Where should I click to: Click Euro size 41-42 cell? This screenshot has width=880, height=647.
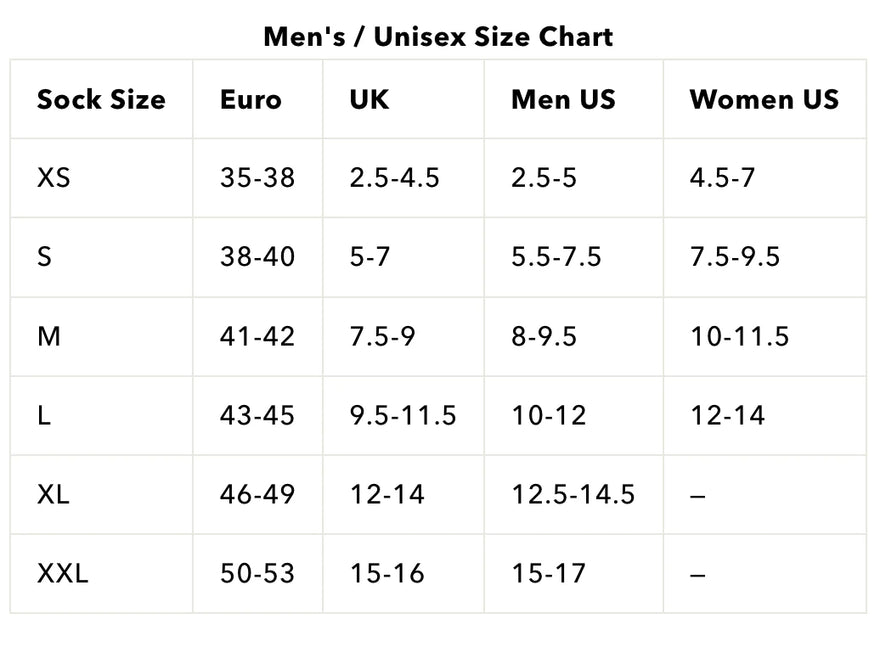pyautogui.click(x=258, y=336)
